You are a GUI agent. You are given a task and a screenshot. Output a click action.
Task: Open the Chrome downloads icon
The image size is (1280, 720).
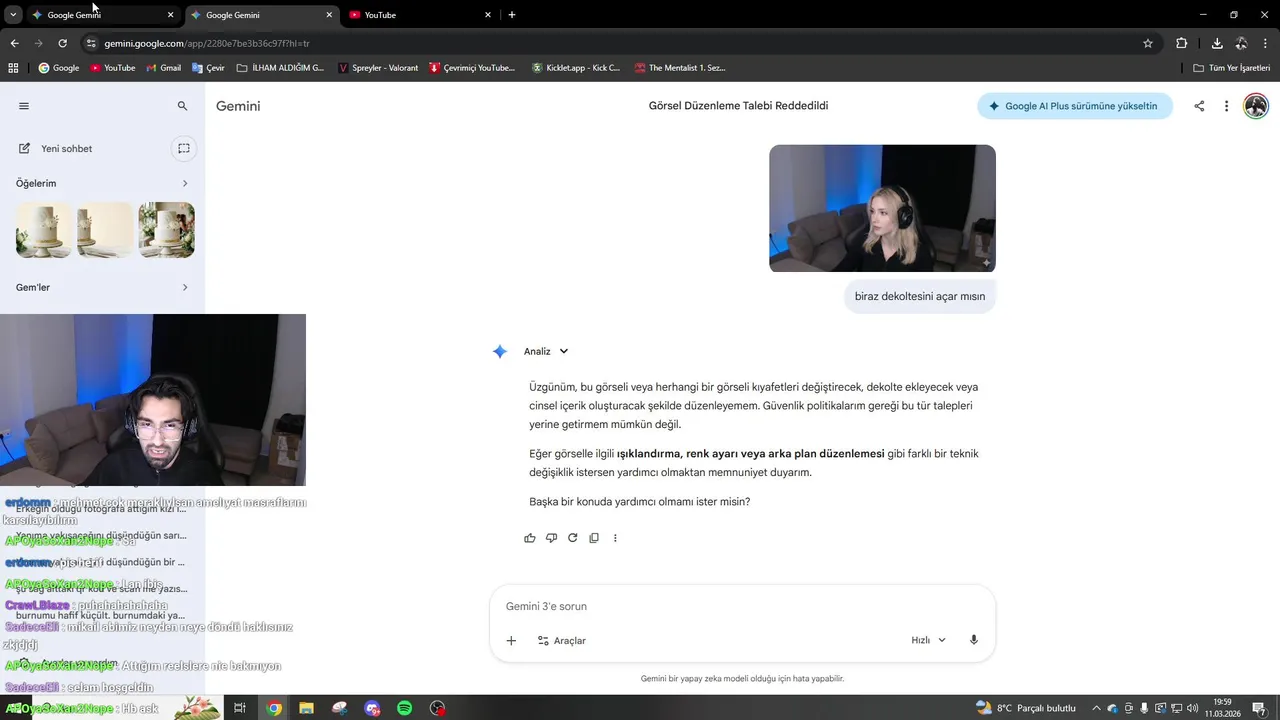pyautogui.click(x=1217, y=43)
